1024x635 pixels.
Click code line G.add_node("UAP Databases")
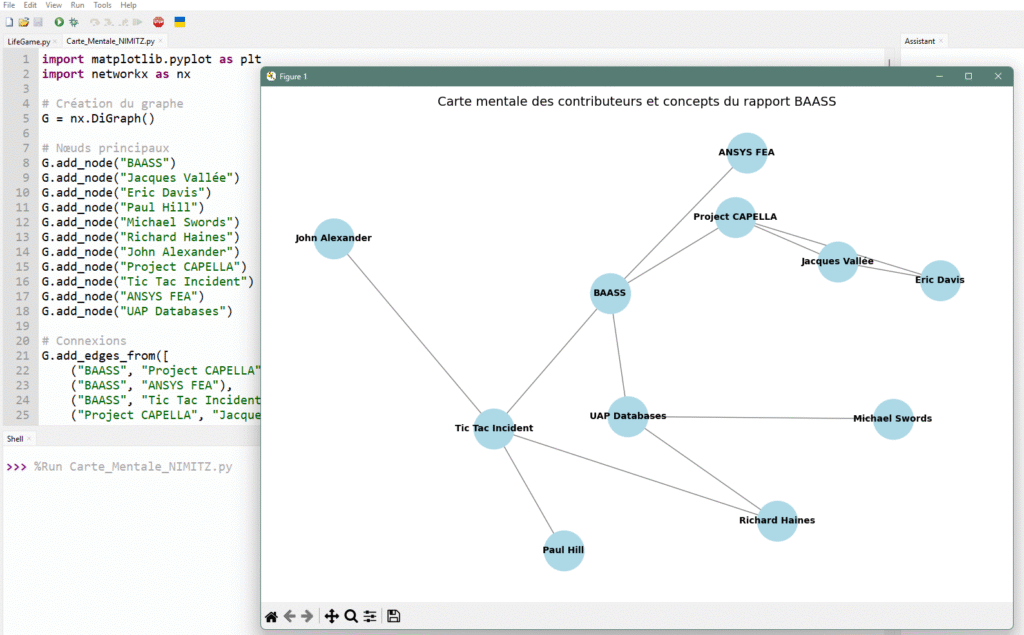pos(137,311)
